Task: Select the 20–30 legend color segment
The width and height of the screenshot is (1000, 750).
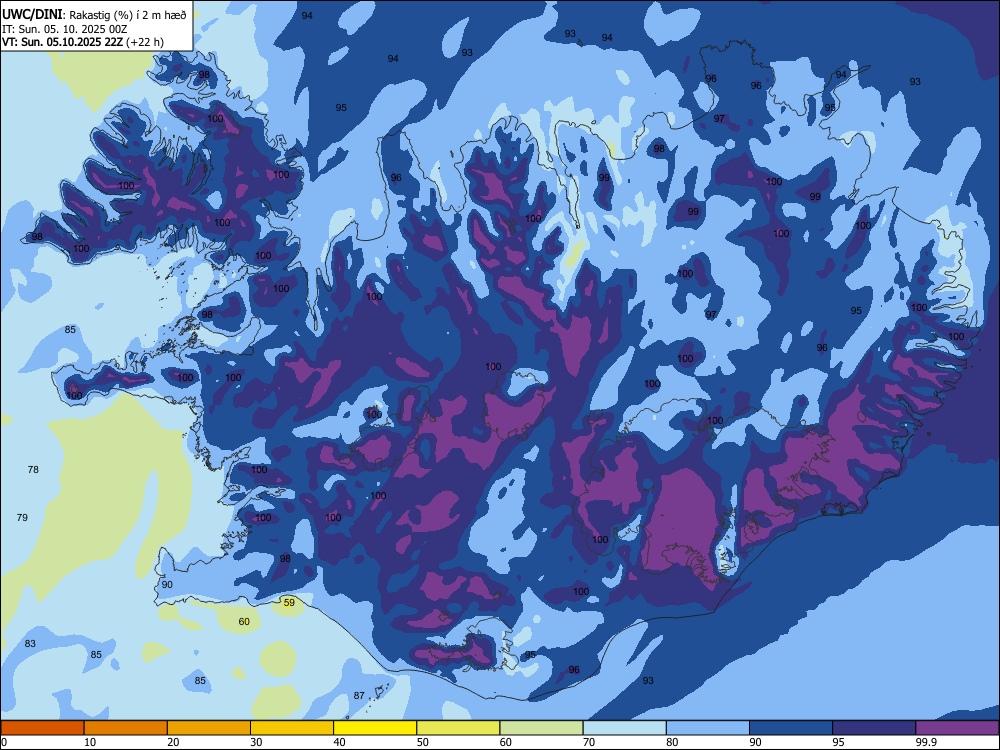Action: point(209,728)
